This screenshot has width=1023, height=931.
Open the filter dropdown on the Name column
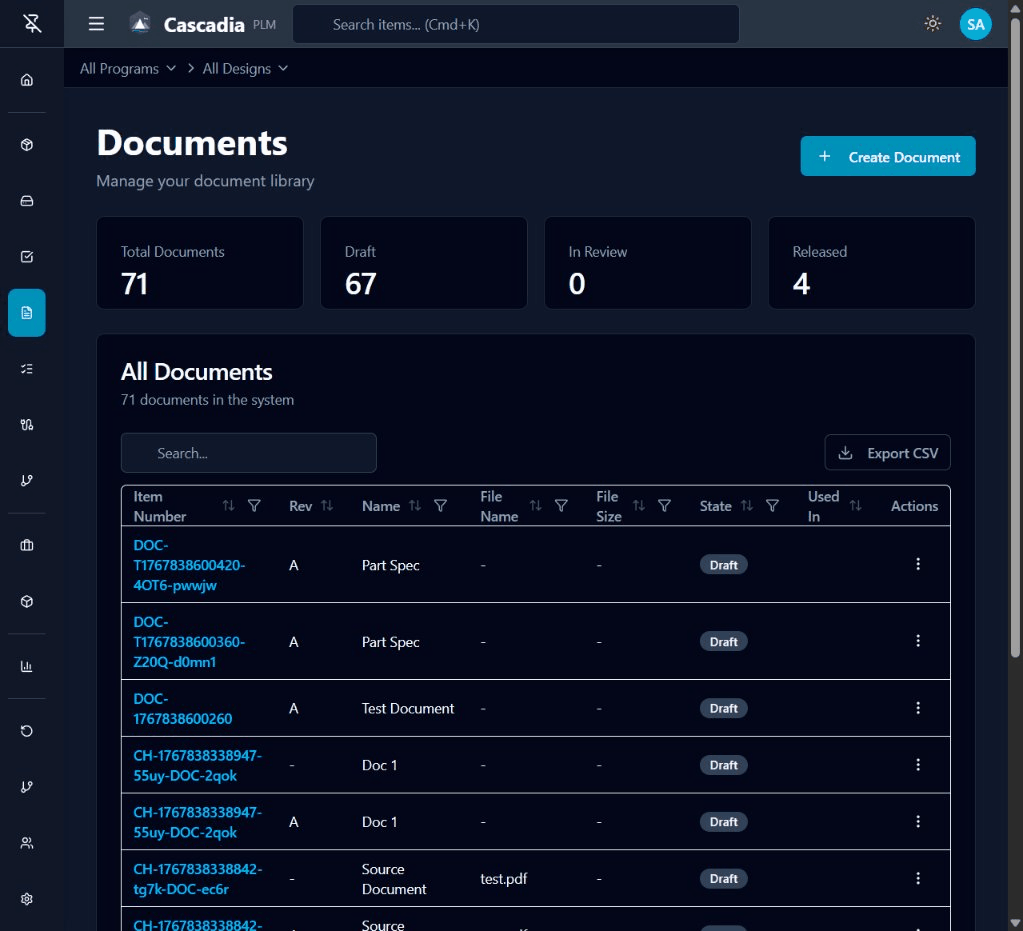click(441, 506)
